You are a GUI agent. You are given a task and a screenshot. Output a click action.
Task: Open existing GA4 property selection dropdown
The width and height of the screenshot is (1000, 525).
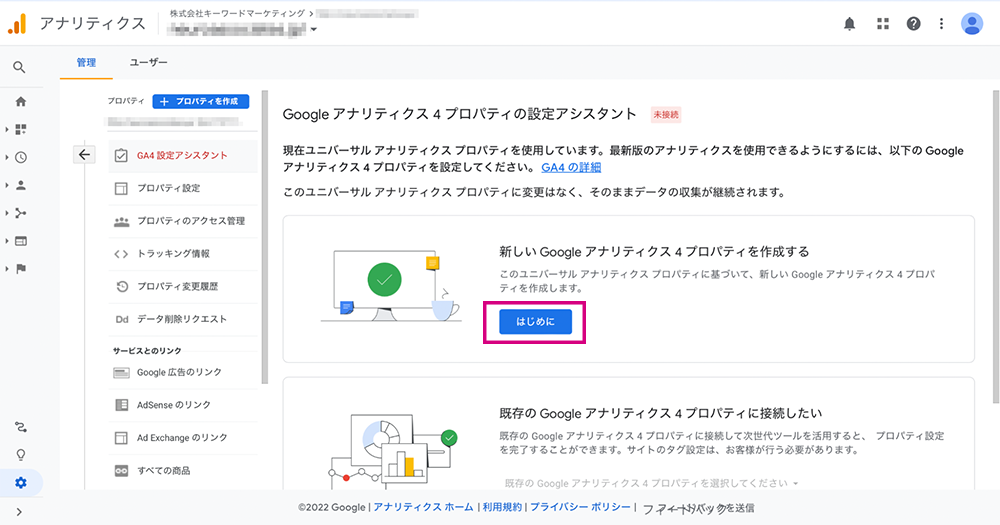pyautogui.click(x=651, y=483)
